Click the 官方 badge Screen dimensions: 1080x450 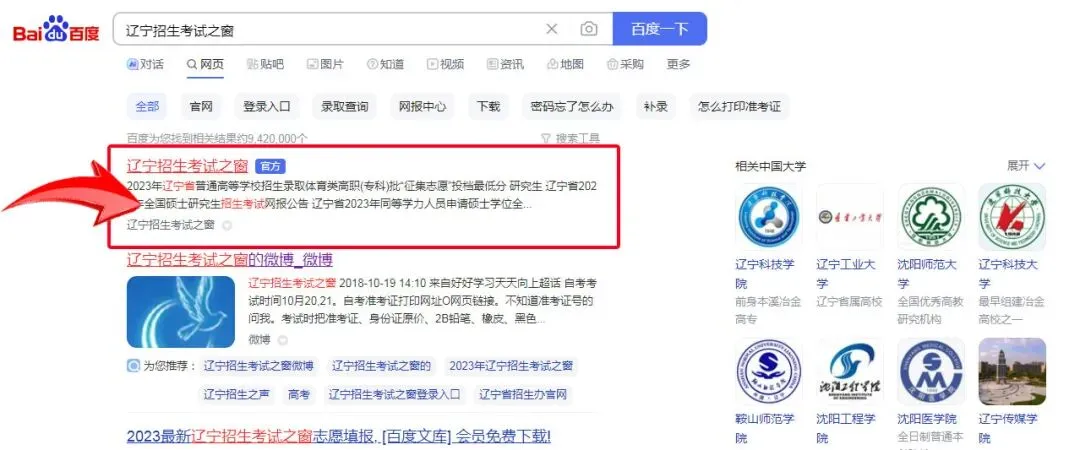(x=270, y=166)
